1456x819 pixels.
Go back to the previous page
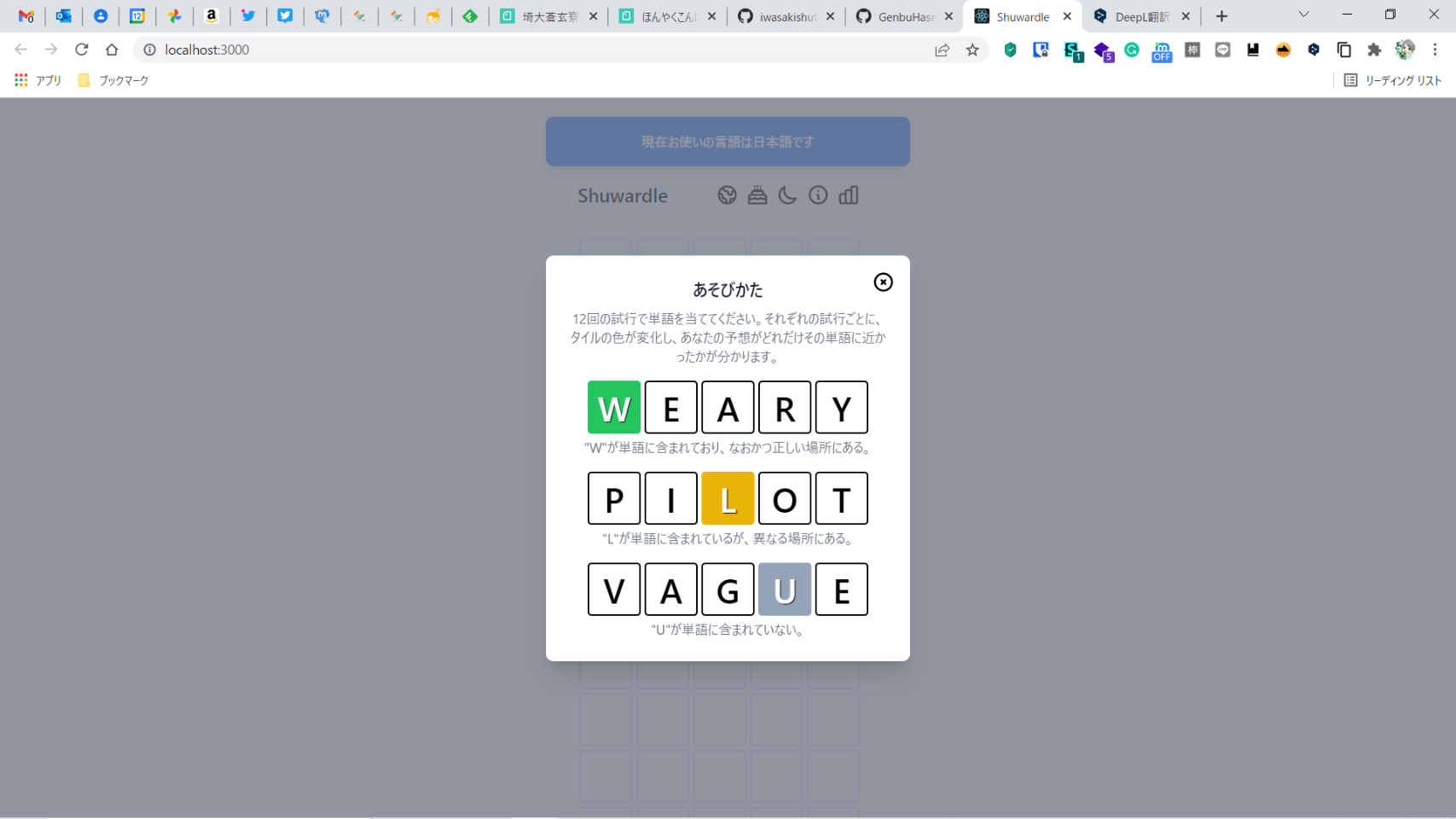click(21, 49)
